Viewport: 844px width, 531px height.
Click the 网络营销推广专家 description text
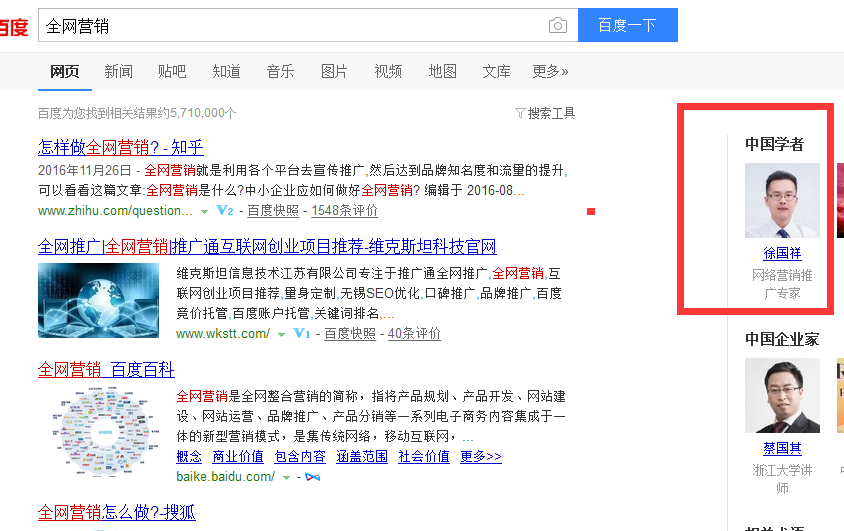[782, 284]
